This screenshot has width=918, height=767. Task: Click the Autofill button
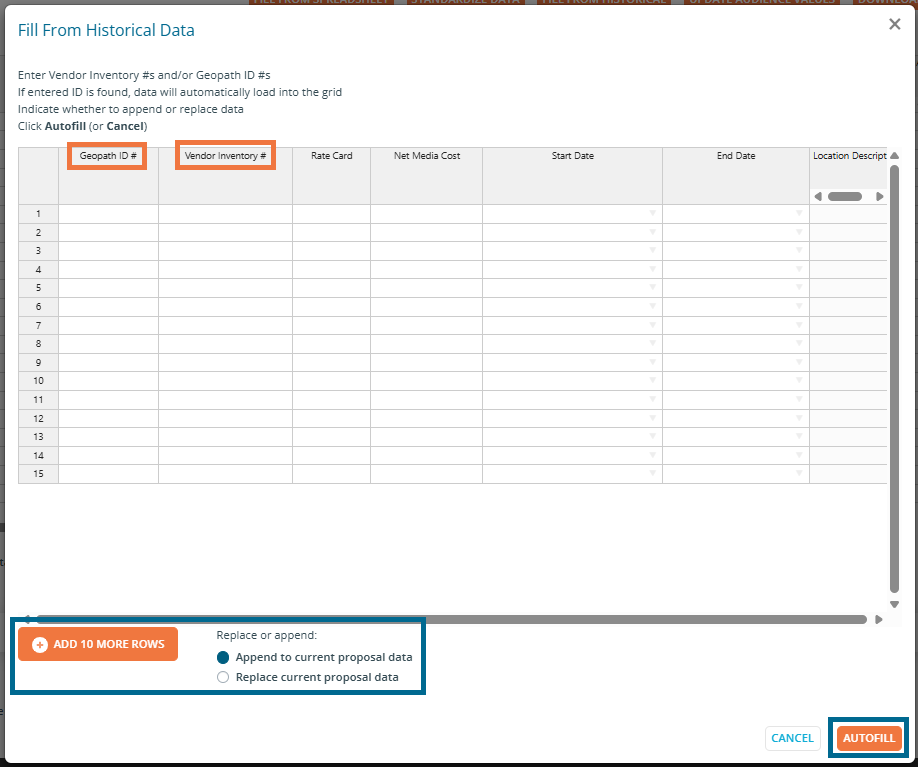point(869,738)
